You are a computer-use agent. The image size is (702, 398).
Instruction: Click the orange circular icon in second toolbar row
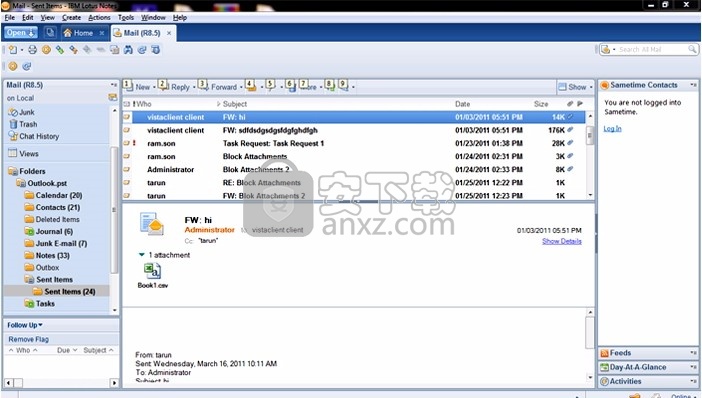(x=13, y=66)
